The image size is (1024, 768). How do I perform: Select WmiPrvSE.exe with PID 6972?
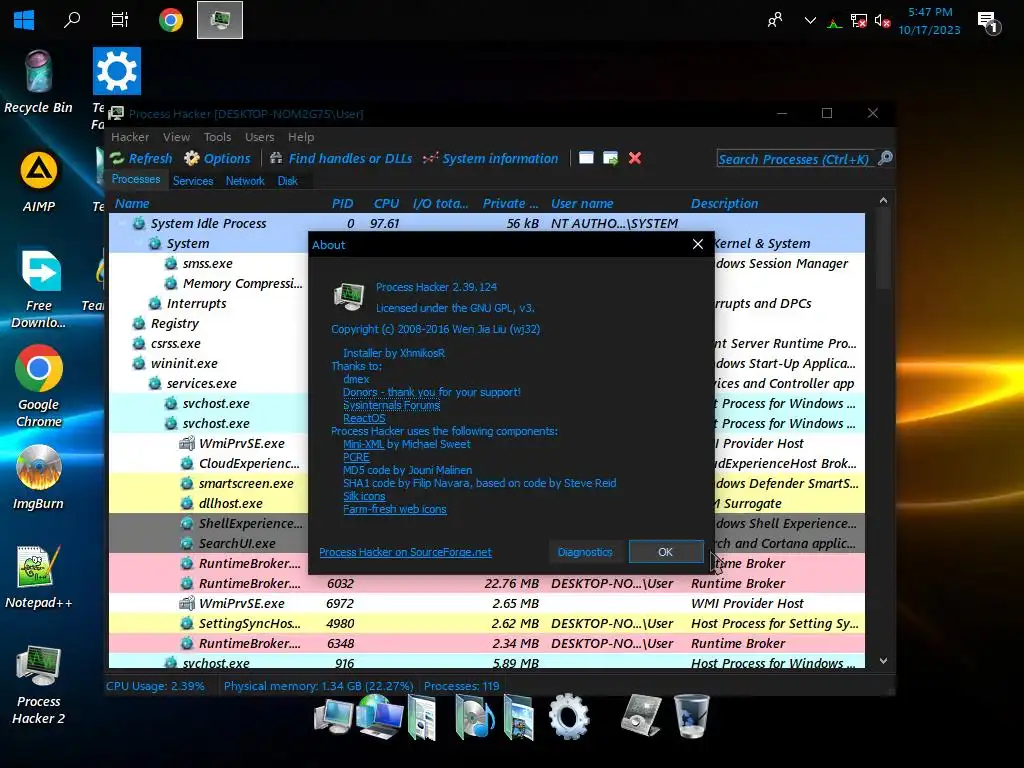pos(487,603)
